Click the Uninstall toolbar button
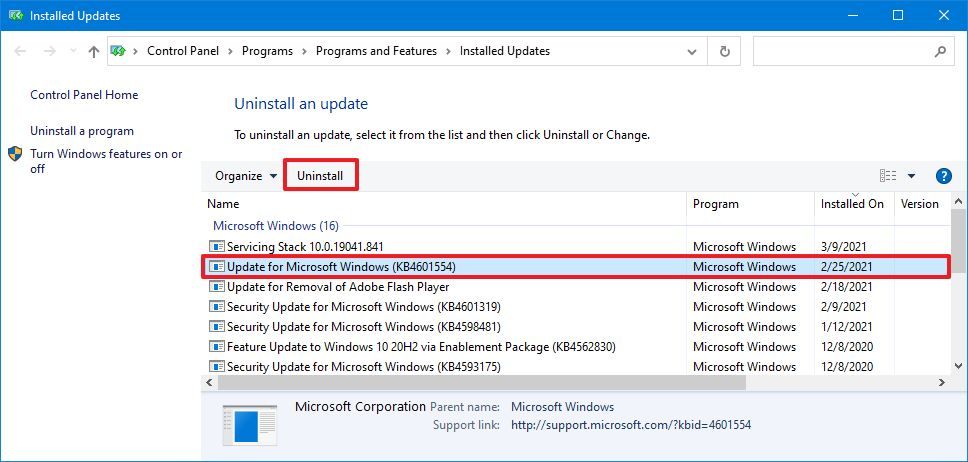 [320, 176]
